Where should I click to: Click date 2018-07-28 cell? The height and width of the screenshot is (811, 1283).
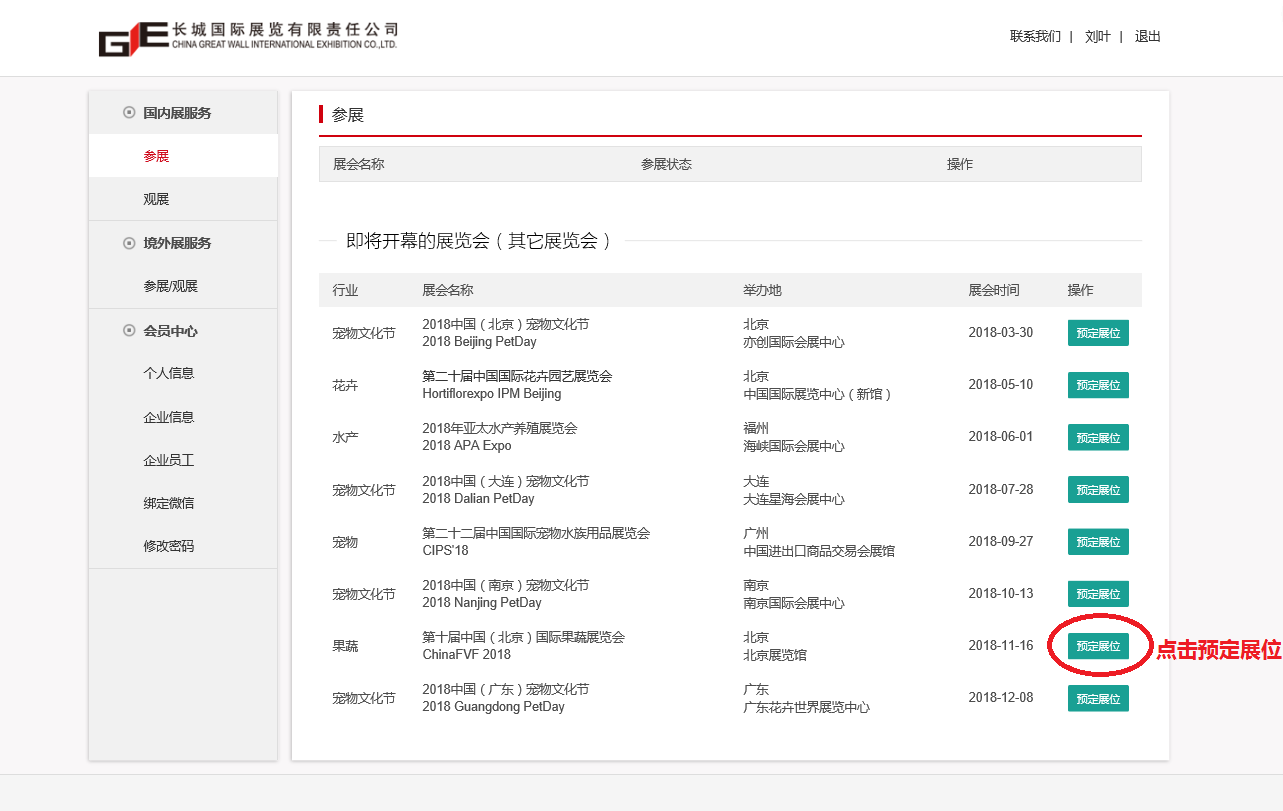tap(1001, 490)
